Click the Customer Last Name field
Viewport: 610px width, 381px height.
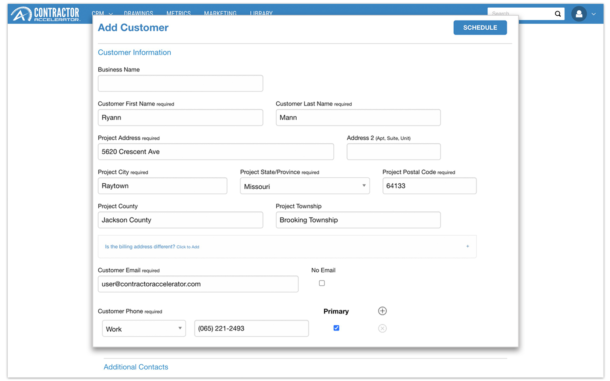(358, 118)
